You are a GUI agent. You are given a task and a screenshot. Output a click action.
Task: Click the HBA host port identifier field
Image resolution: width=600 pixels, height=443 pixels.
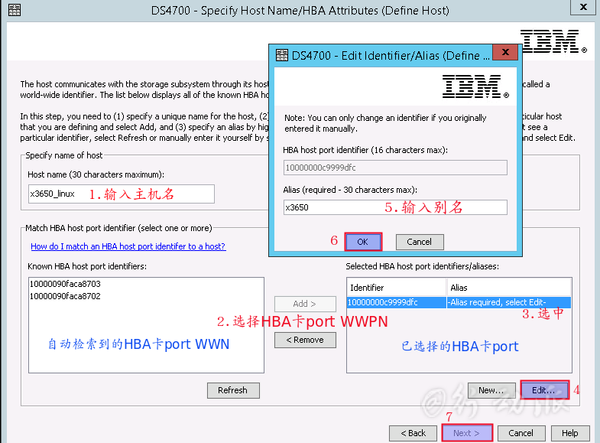395,168
